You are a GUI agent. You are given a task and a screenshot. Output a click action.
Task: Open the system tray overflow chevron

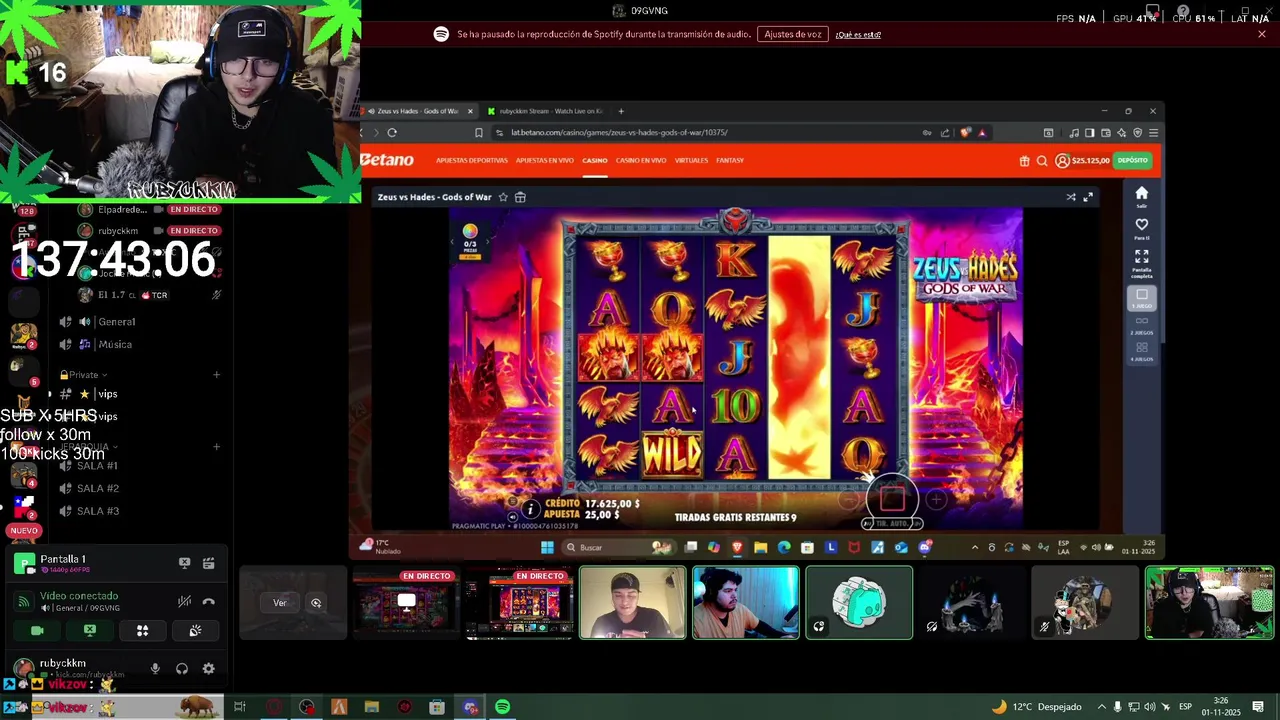(x=1101, y=707)
